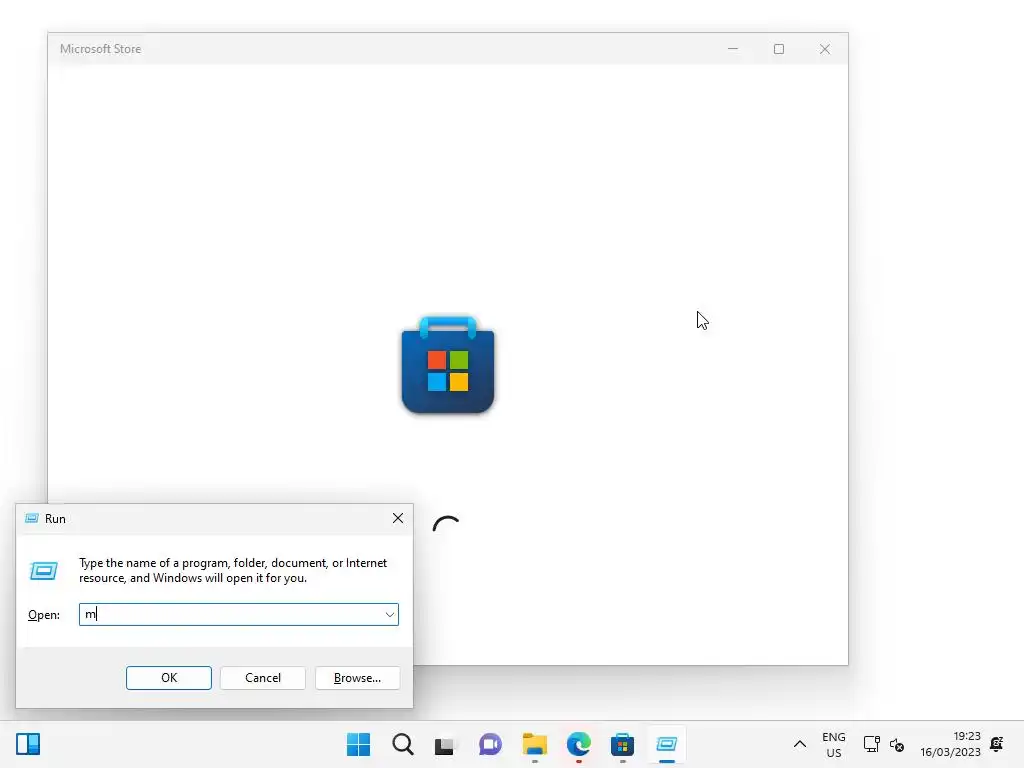Open Task View on the taskbar

445,745
